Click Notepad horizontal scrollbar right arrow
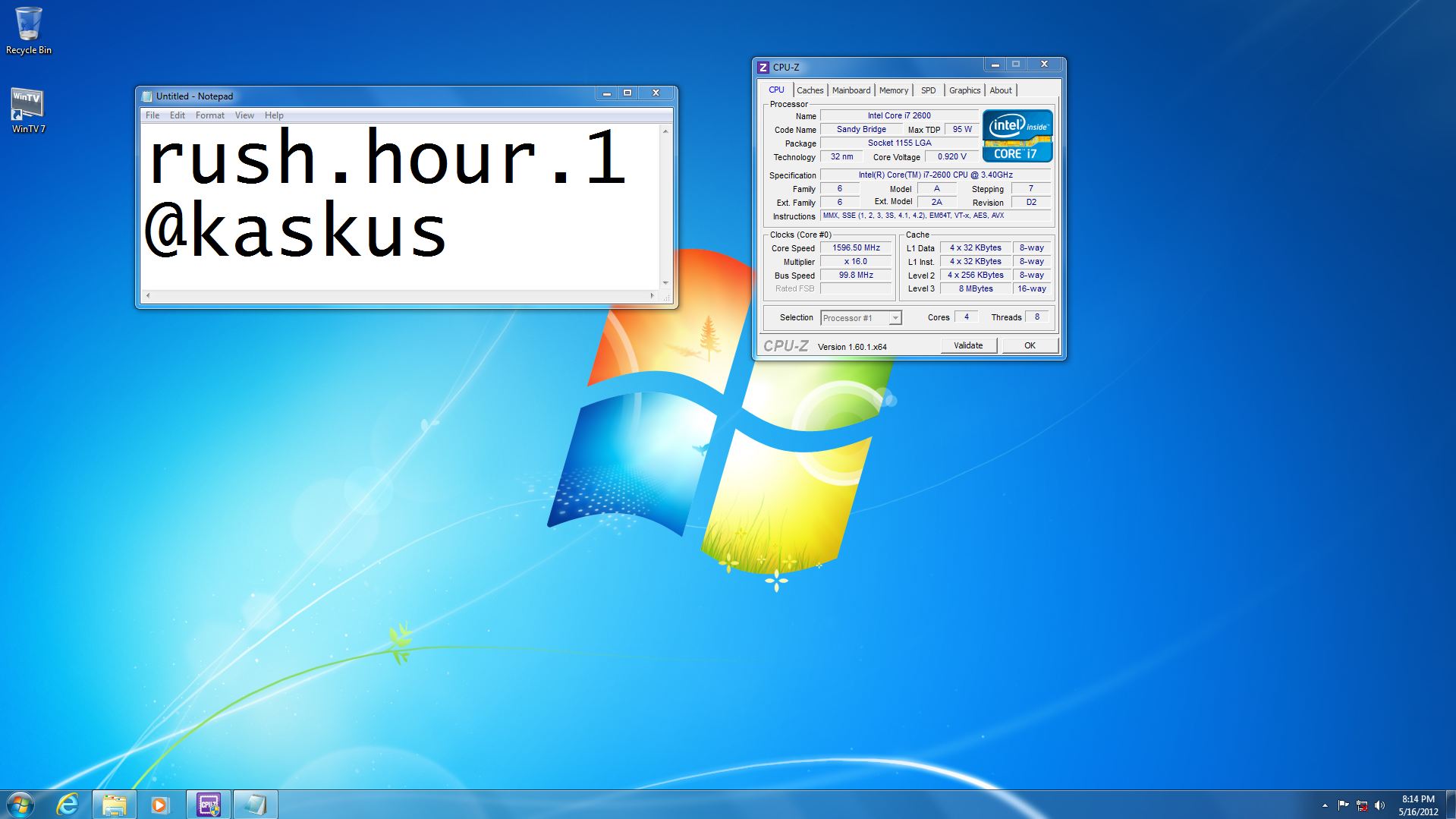Screen dimensions: 1456x819 coord(653,295)
